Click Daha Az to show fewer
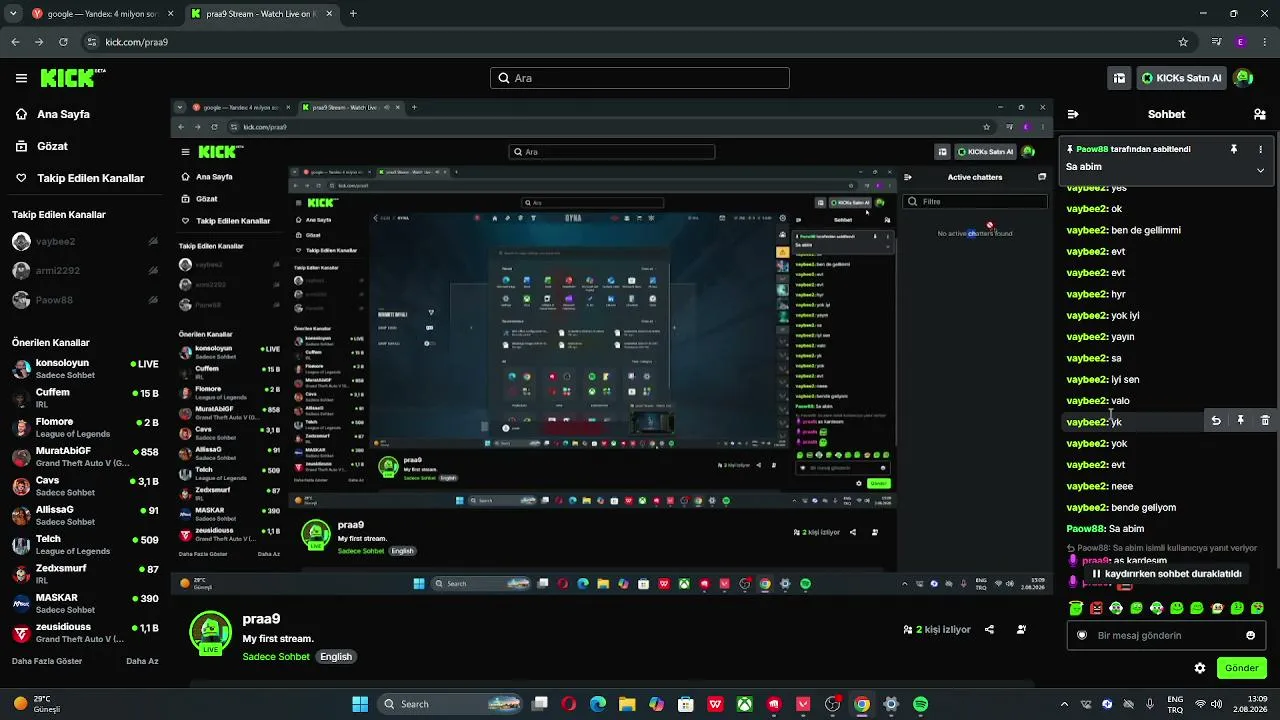This screenshot has height=720, width=1280. pyautogui.click(x=142, y=661)
